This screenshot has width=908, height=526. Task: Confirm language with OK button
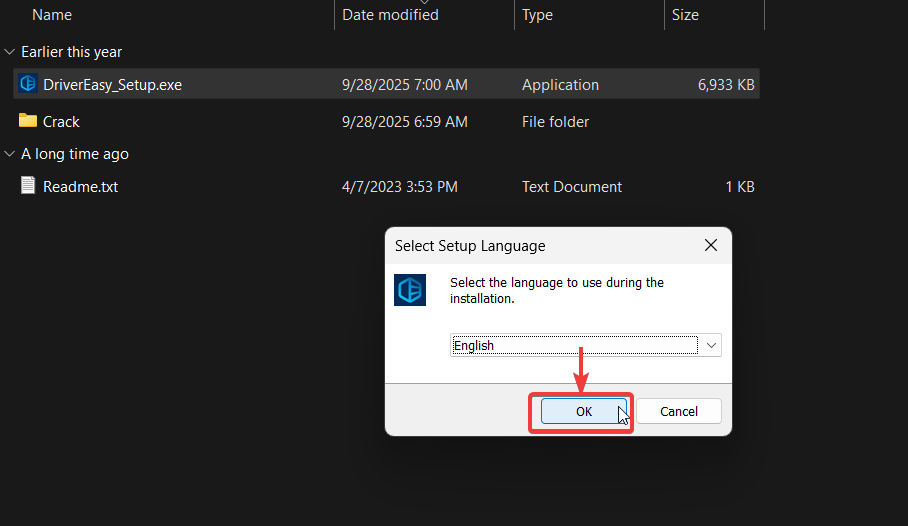point(584,411)
